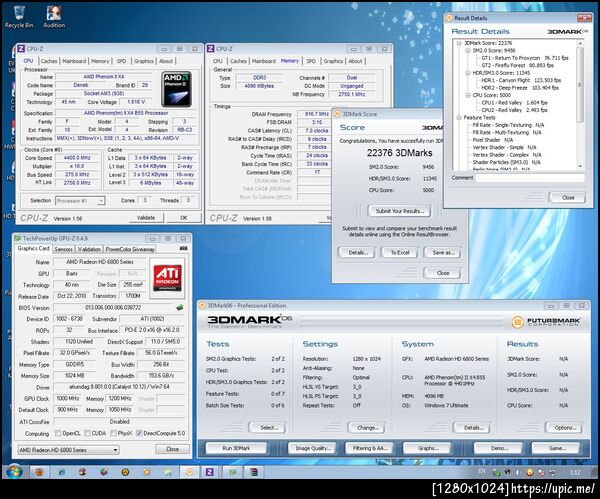Open the Validation tab in GPU-Z
The height and width of the screenshot is (499, 600).
(x=89, y=249)
